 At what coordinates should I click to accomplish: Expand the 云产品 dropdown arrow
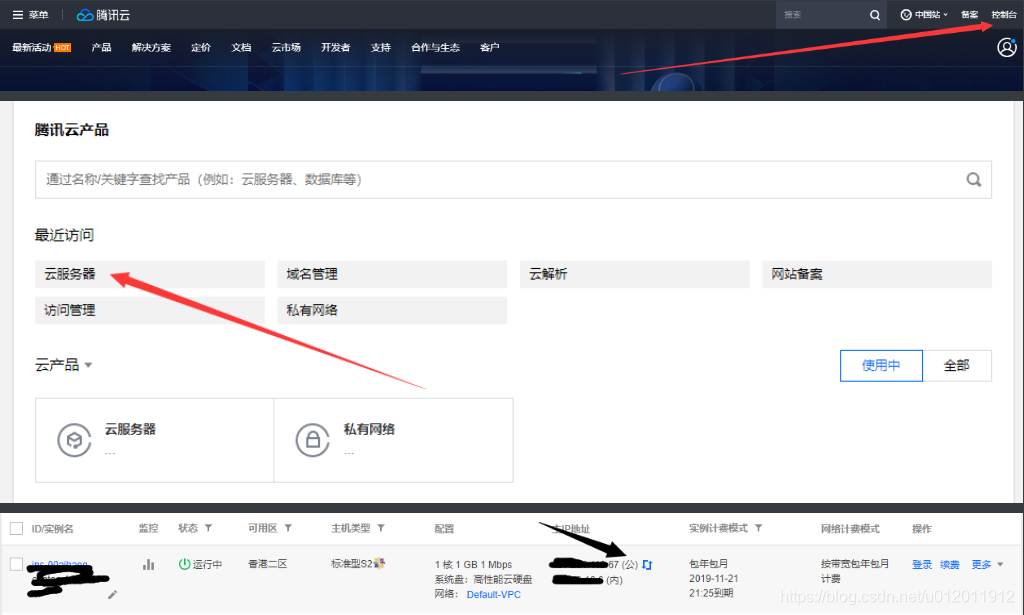click(x=88, y=365)
